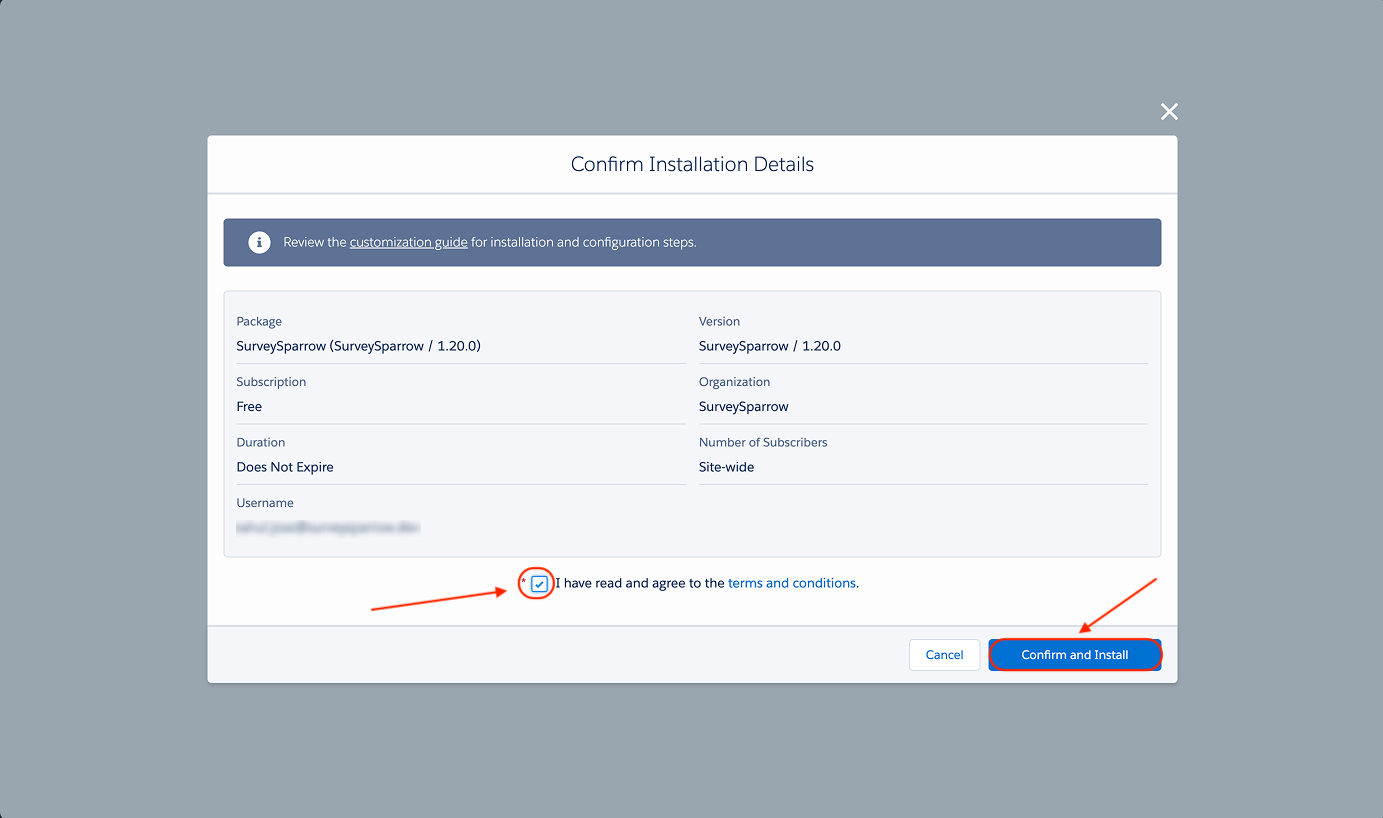1383x818 pixels.
Task: Select the Version value SurveySparrow / 1.20.0
Action: pyautogui.click(x=769, y=346)
